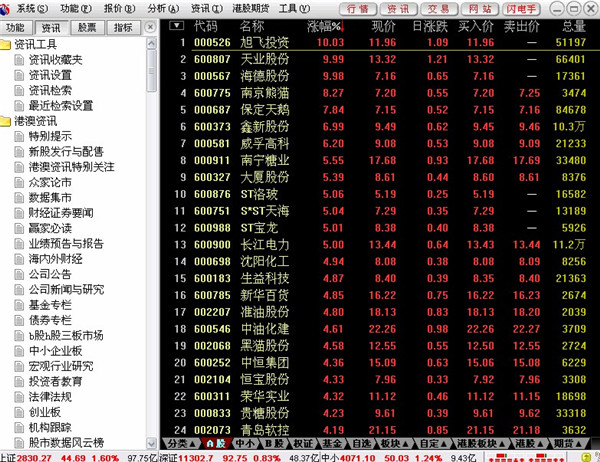600x462 pixels.
Task: Switch to the 股票 sidebar tab
Action: coord(87,28)
